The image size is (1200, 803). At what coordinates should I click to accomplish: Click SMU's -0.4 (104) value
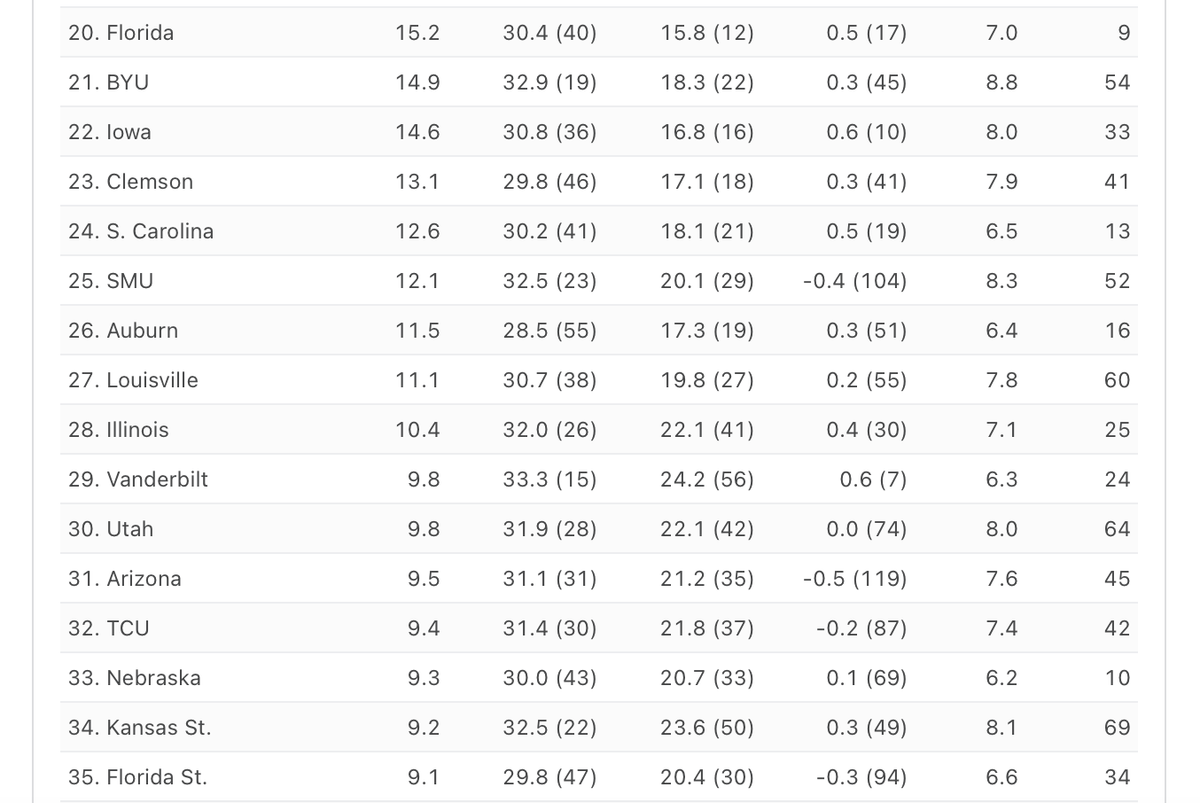pos(855,281)
